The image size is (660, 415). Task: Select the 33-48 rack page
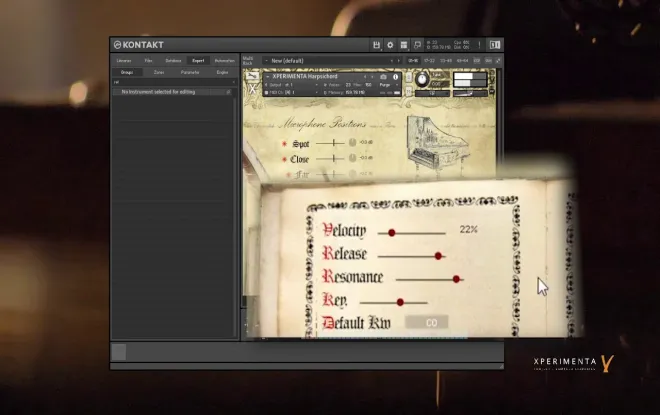click(x=446, y=61)
